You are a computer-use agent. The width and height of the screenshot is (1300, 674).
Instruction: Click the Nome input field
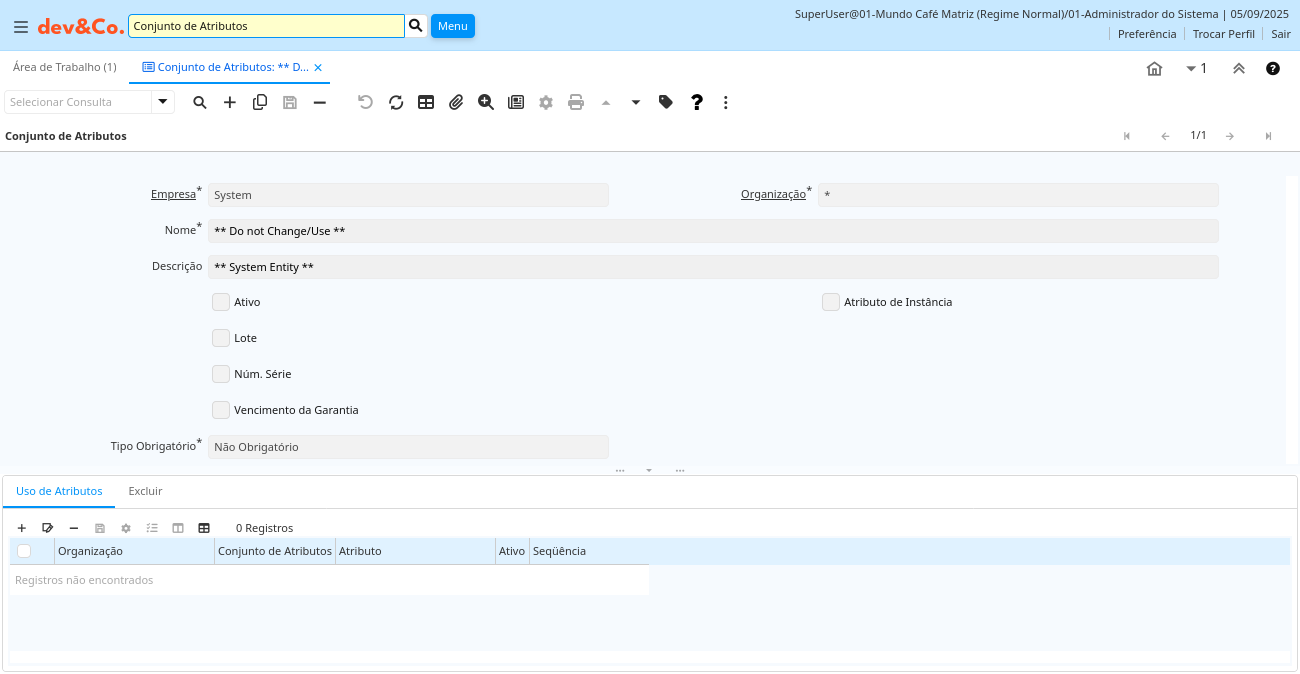712,231
